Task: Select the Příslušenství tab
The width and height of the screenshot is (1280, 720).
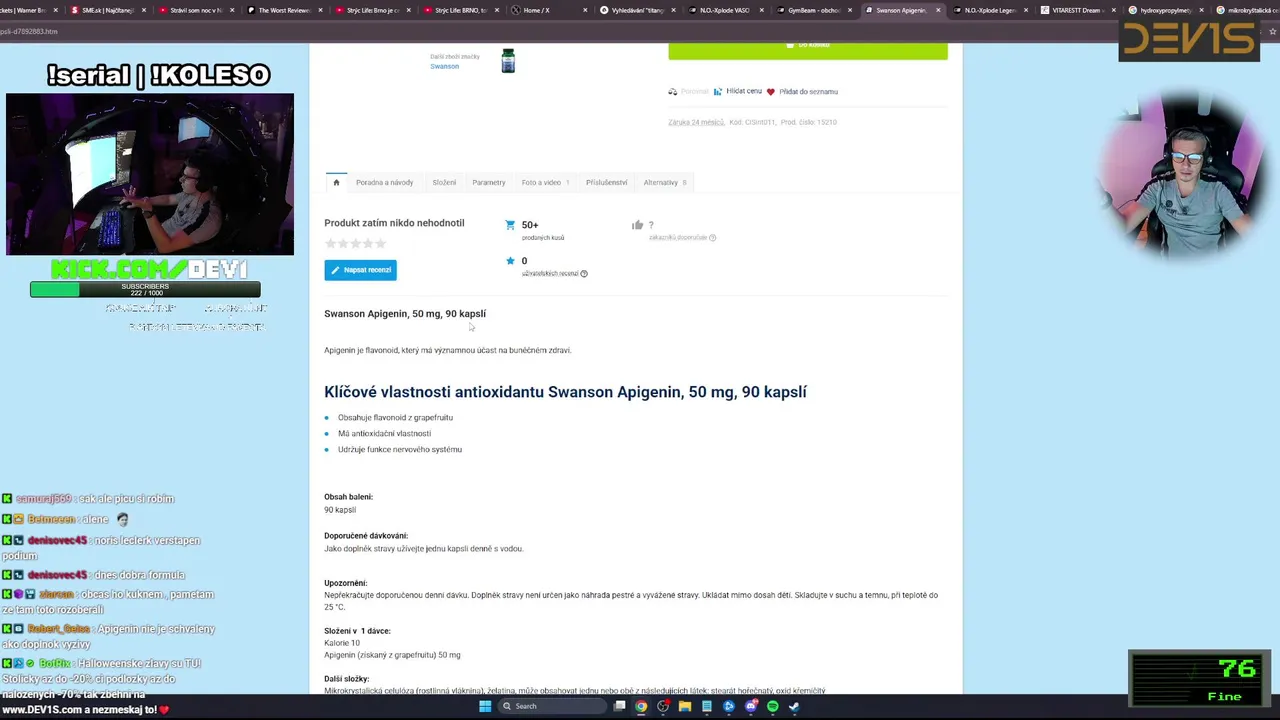Action: click(x=606, y=183)
